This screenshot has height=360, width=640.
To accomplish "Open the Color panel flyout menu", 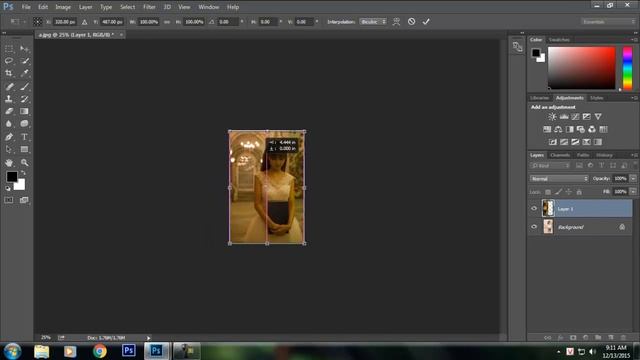I will [x=634, y=40].
